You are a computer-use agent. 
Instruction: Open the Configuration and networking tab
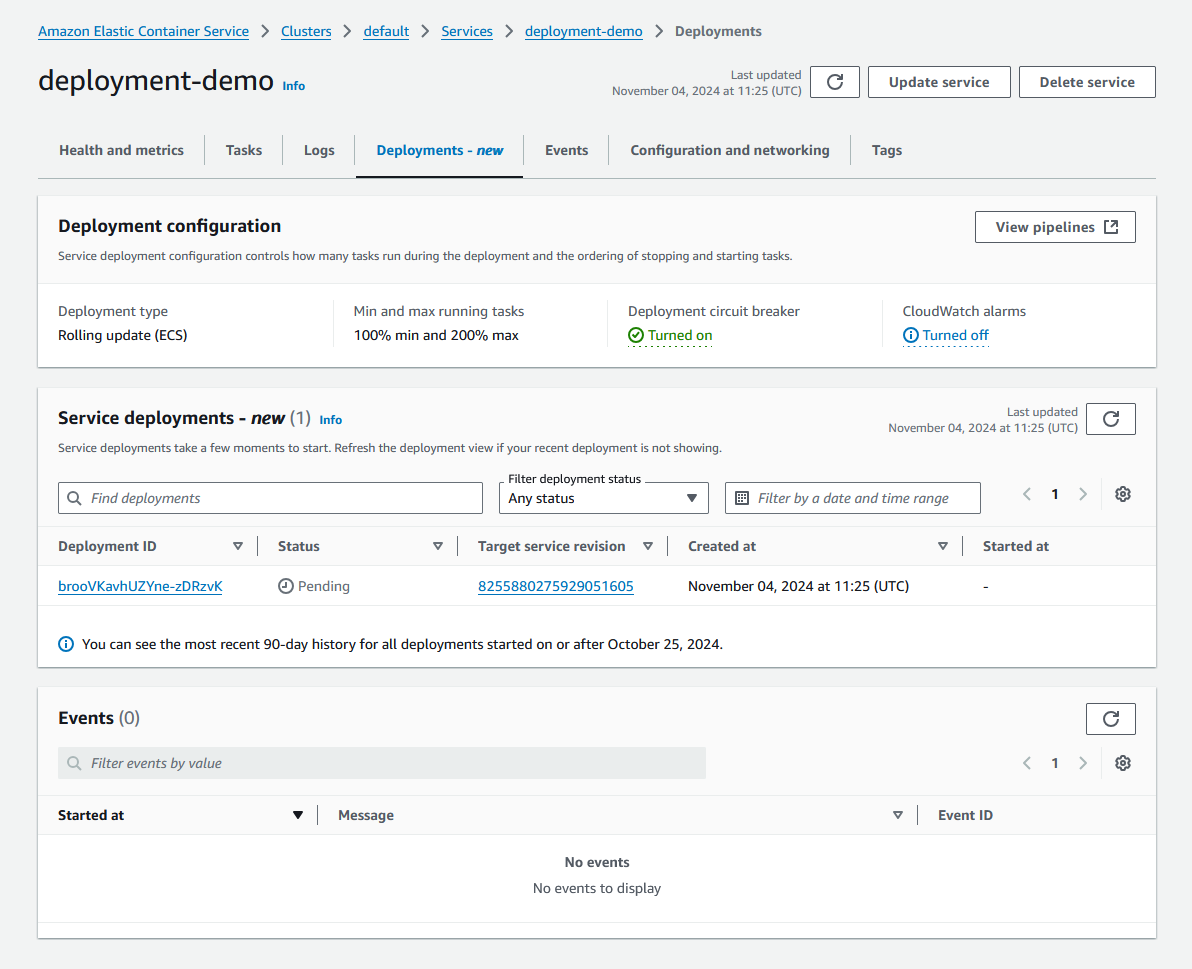pos(729,149)
